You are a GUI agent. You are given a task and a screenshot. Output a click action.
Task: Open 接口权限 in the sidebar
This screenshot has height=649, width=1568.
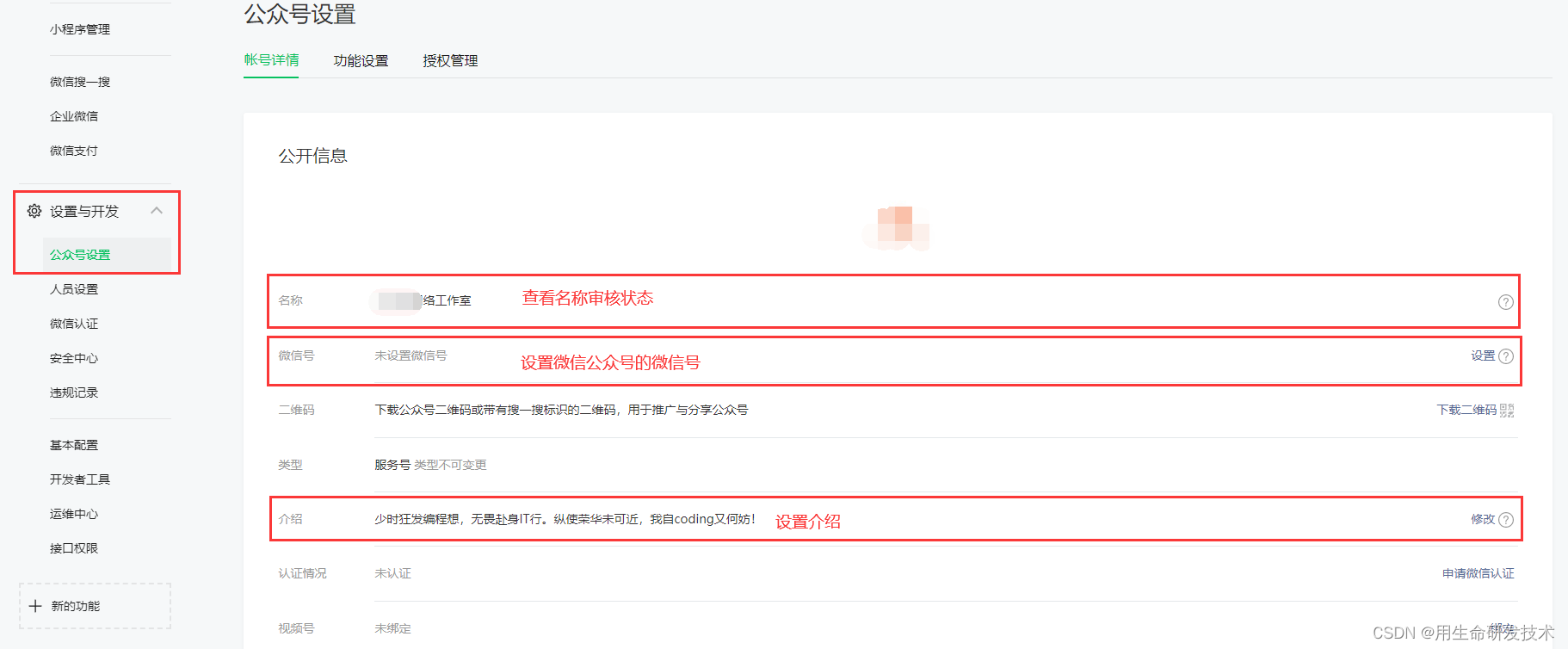[x=74, y=548]
